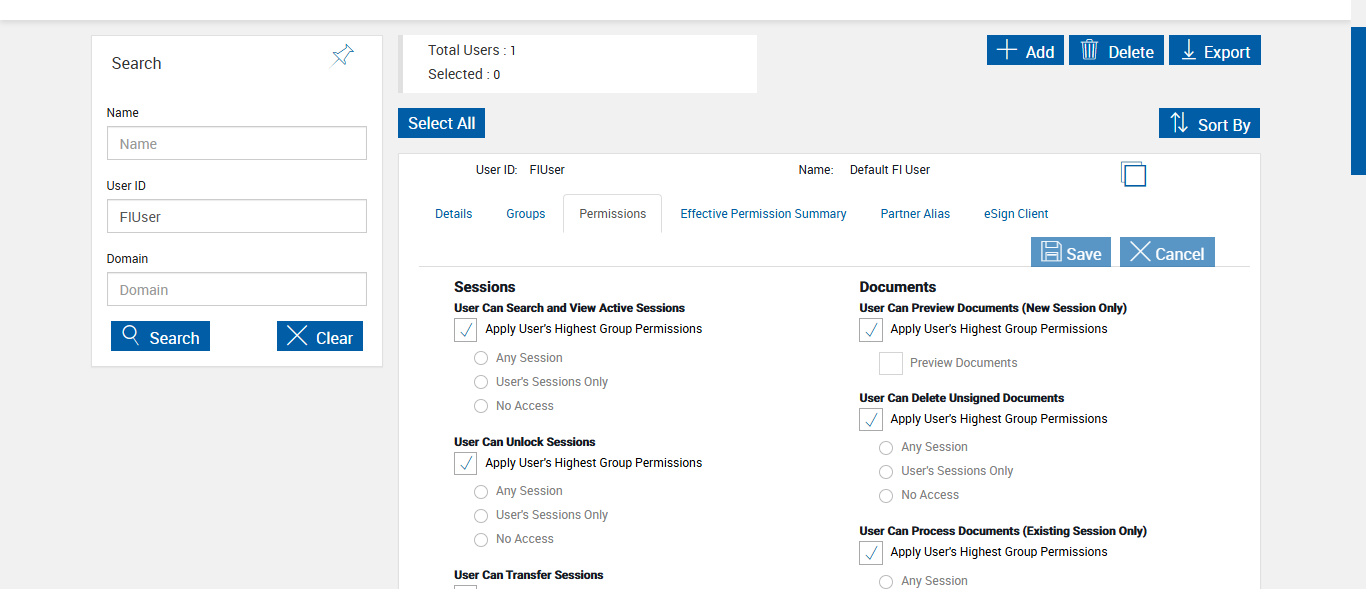Open the Groups tab
Image resolution: width=1366 pixels, height=589 pixels.
coord(525,214)
